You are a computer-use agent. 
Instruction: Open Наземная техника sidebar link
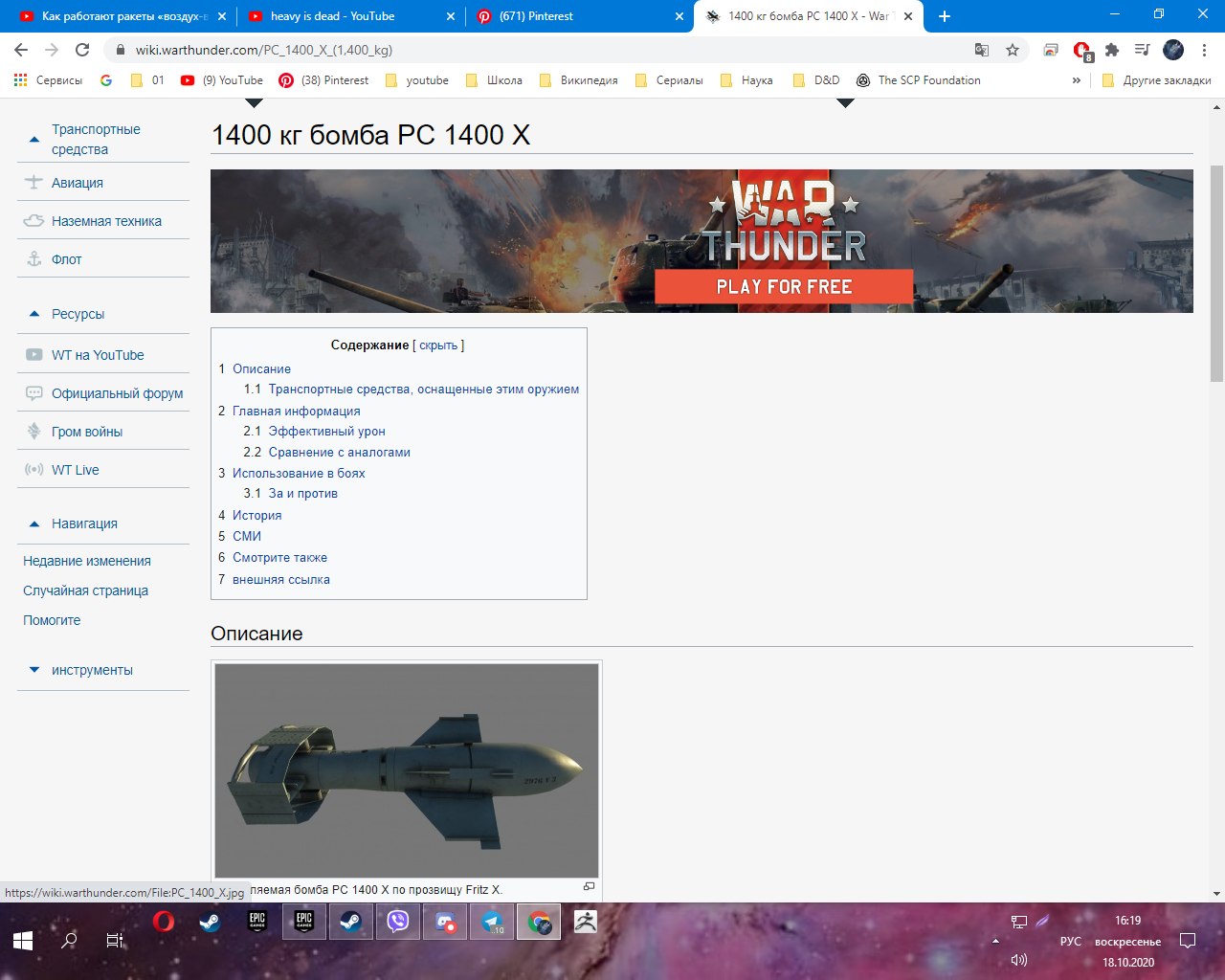(106, 221)
